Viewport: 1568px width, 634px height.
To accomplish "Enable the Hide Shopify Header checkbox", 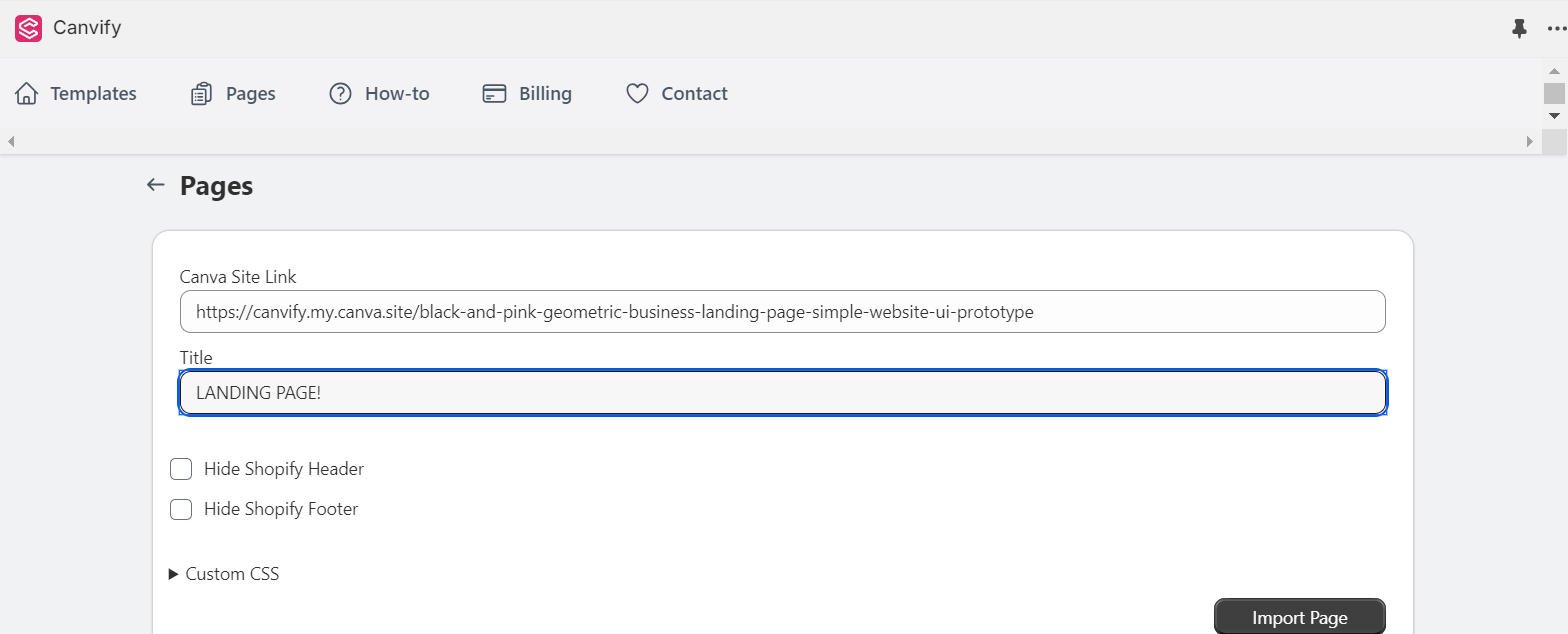I will point(181,469).
